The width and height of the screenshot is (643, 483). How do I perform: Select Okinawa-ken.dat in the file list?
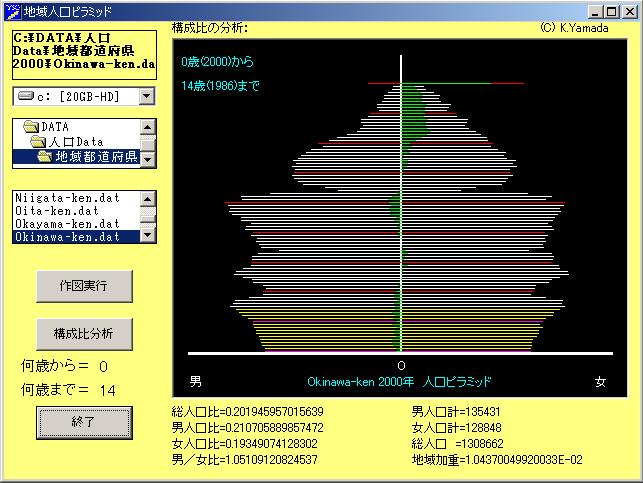click(77, 237)
